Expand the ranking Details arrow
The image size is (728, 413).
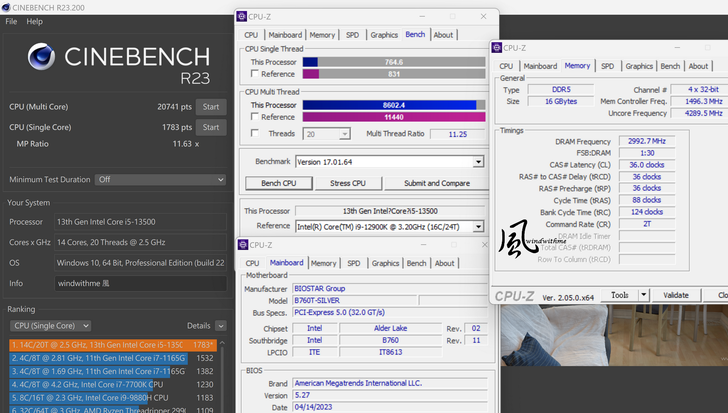click(x=218, y=326)
